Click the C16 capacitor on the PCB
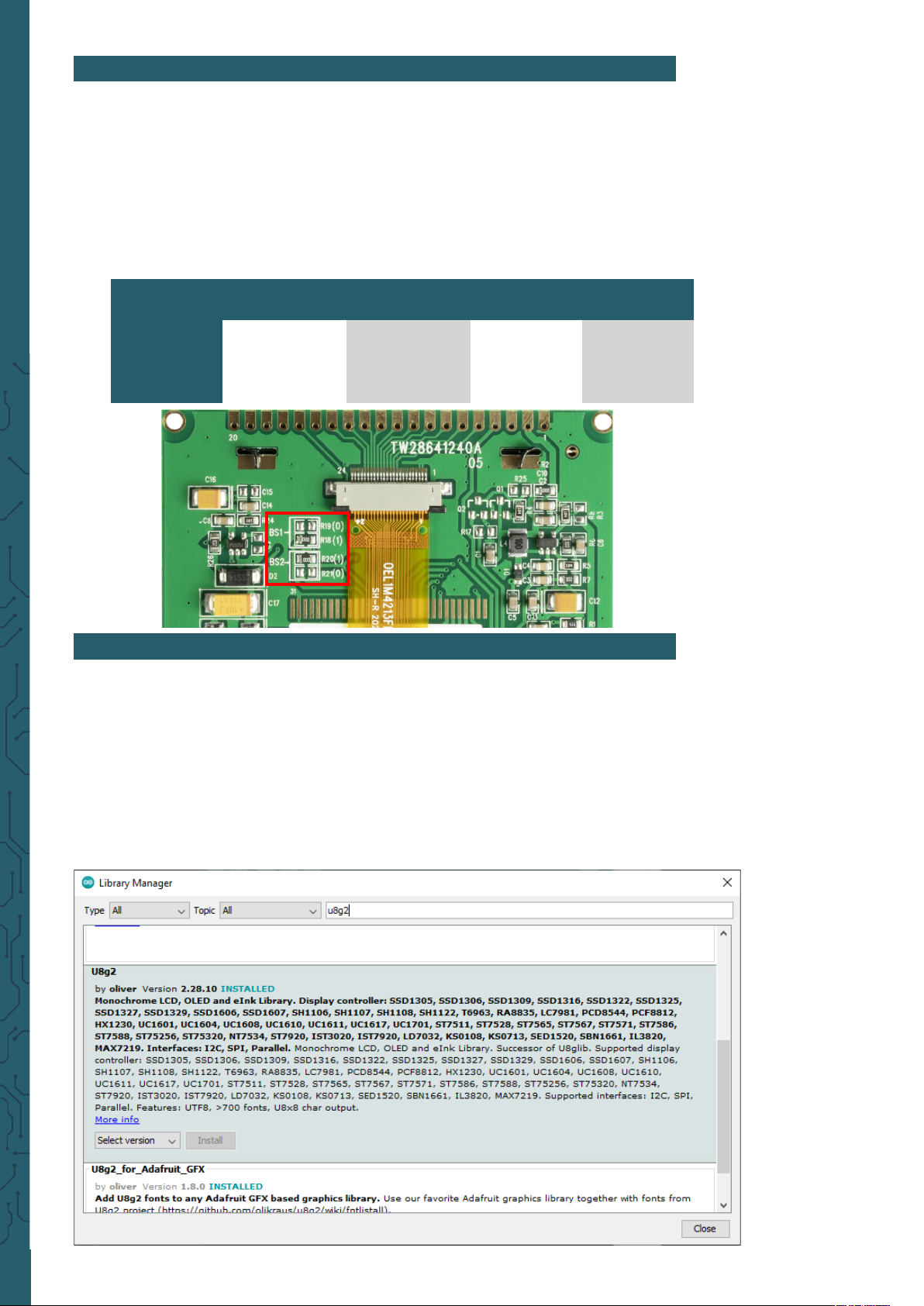The width and height of the screenshot is (924, 1306). (x=209, y=498)
